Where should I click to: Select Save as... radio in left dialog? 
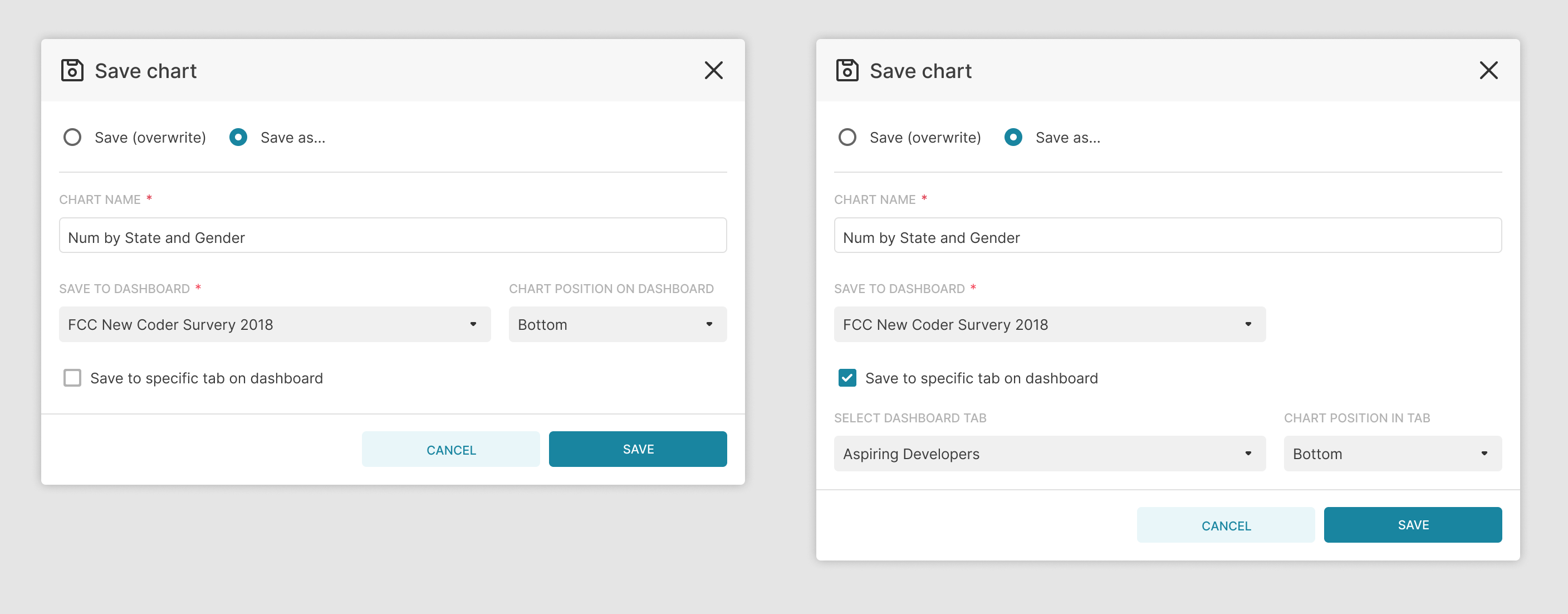[238, 138]
